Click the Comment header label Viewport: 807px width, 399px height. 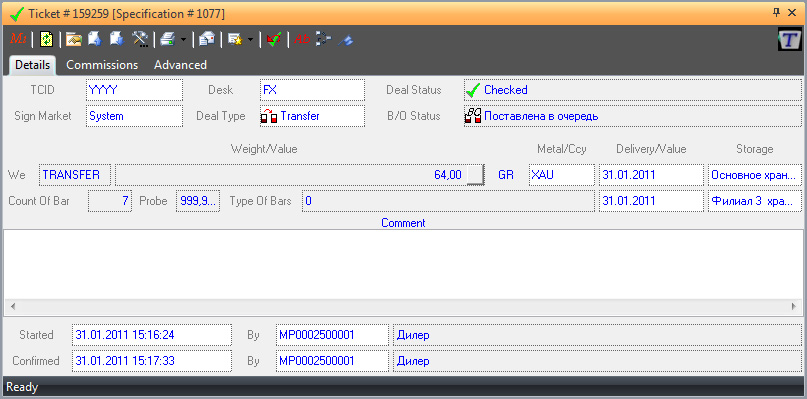(x=403, y=223)
